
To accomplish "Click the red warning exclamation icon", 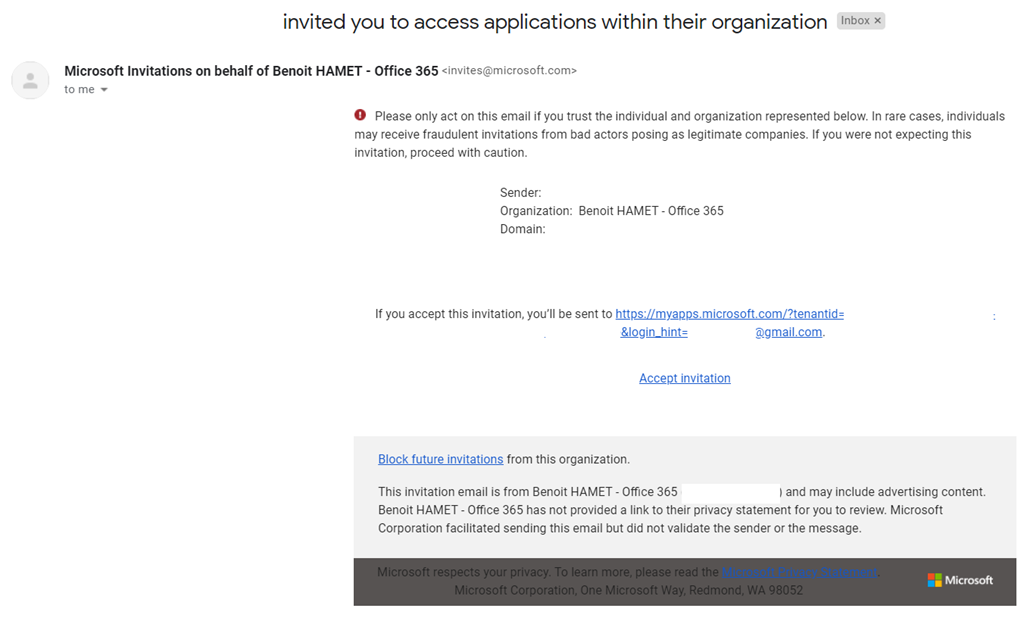I will tap(361, 116).
